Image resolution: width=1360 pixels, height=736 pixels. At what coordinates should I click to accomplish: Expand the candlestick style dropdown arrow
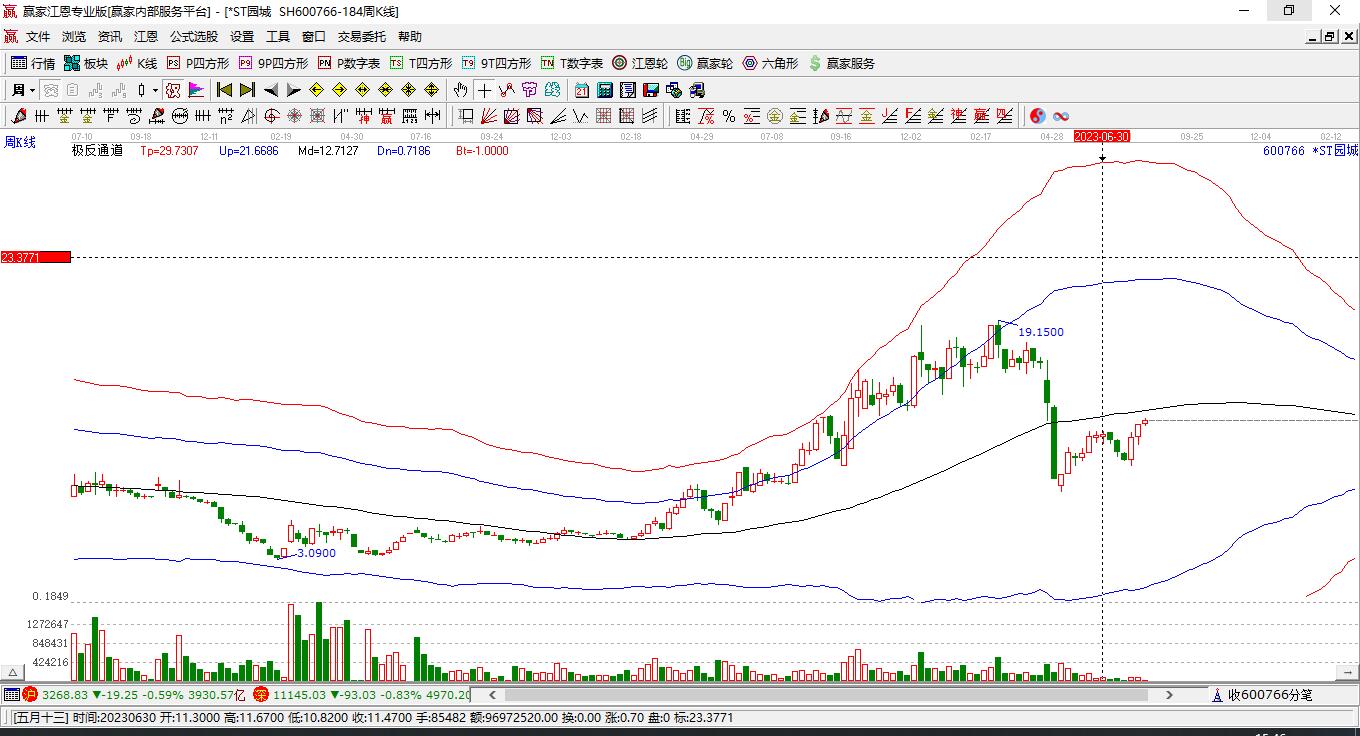click(x=155, y=90)
